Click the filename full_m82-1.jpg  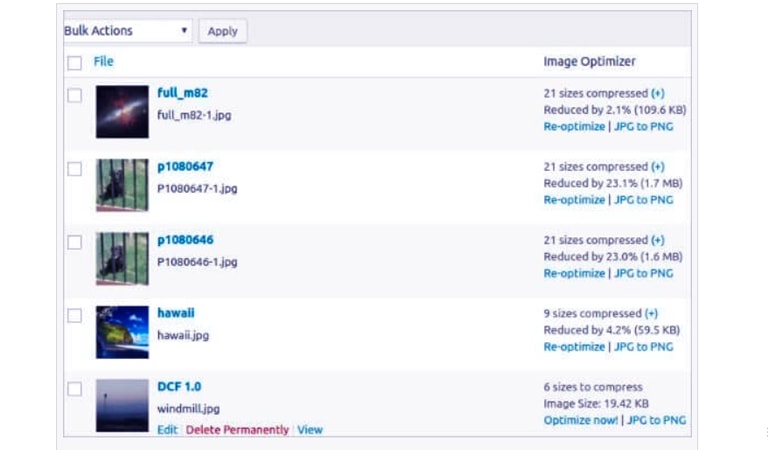(x=194, y=115)
